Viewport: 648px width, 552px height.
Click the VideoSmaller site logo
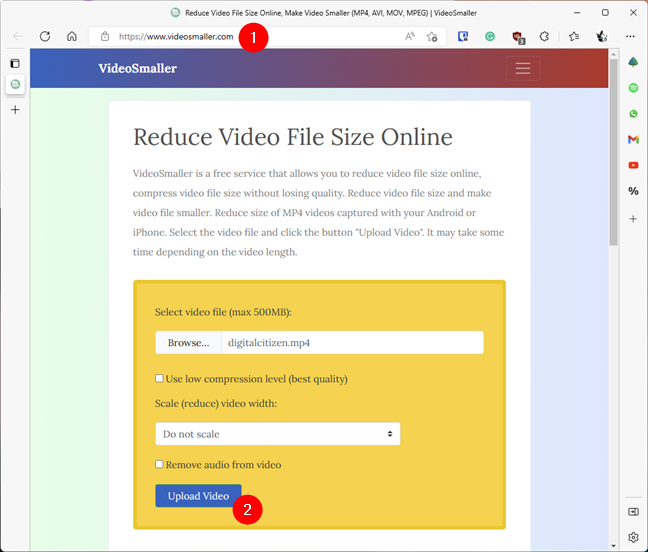click(x=138, y=68)
